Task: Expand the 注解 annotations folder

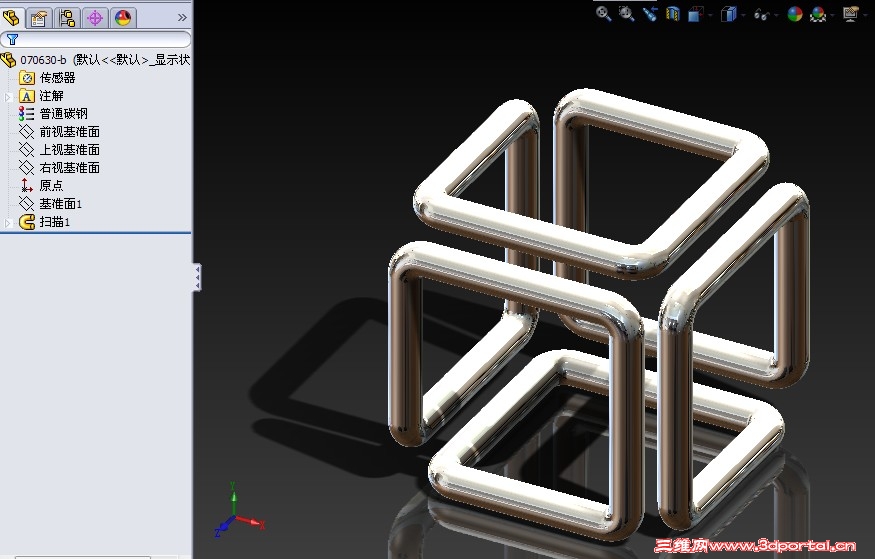Action: tap(8, 97)
